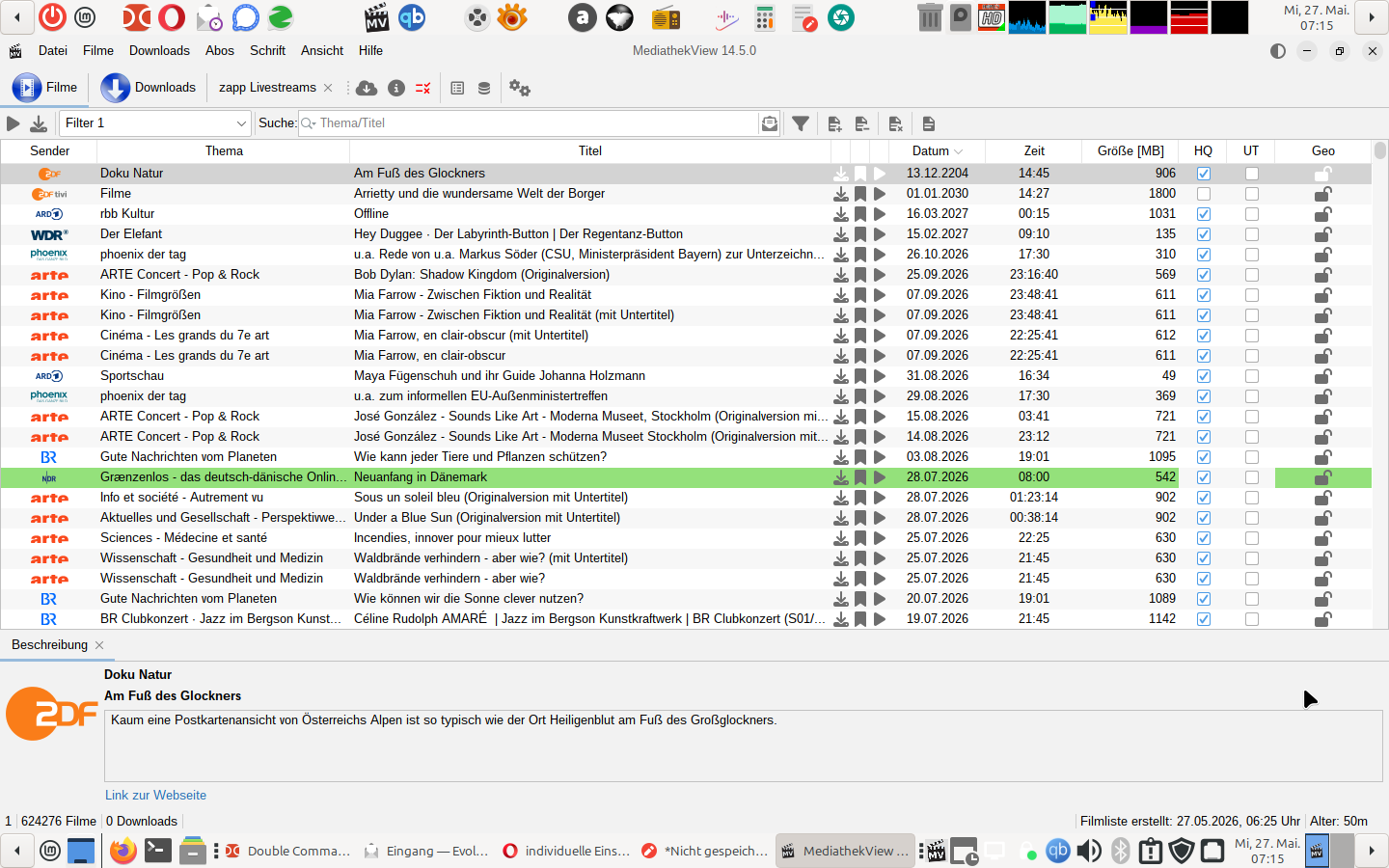Close the zapp Livestreams tab
This screenshot has height=868, width=1389.
[x=328, y=88]
